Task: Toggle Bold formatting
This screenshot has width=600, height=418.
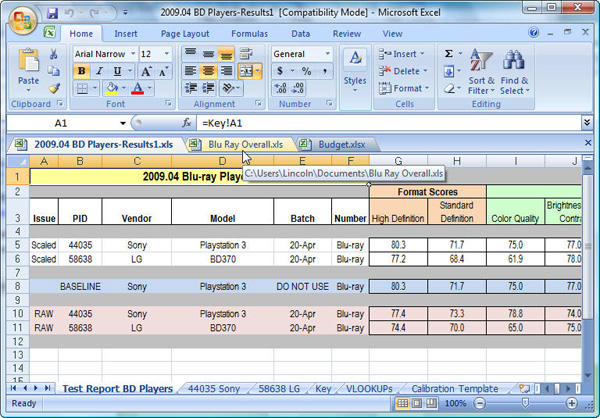Action: pyautogui.click(x=81, y=71)
